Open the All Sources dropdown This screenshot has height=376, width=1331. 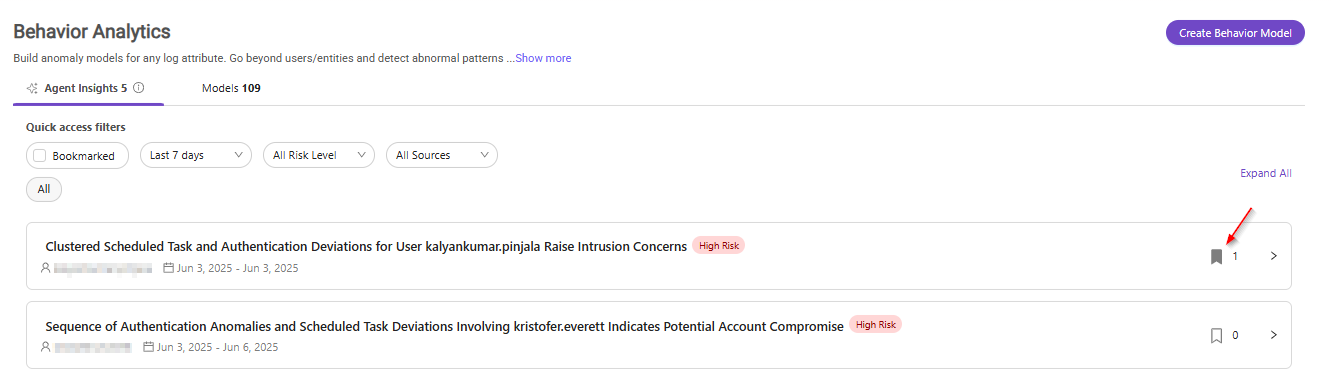click(442, 155)
